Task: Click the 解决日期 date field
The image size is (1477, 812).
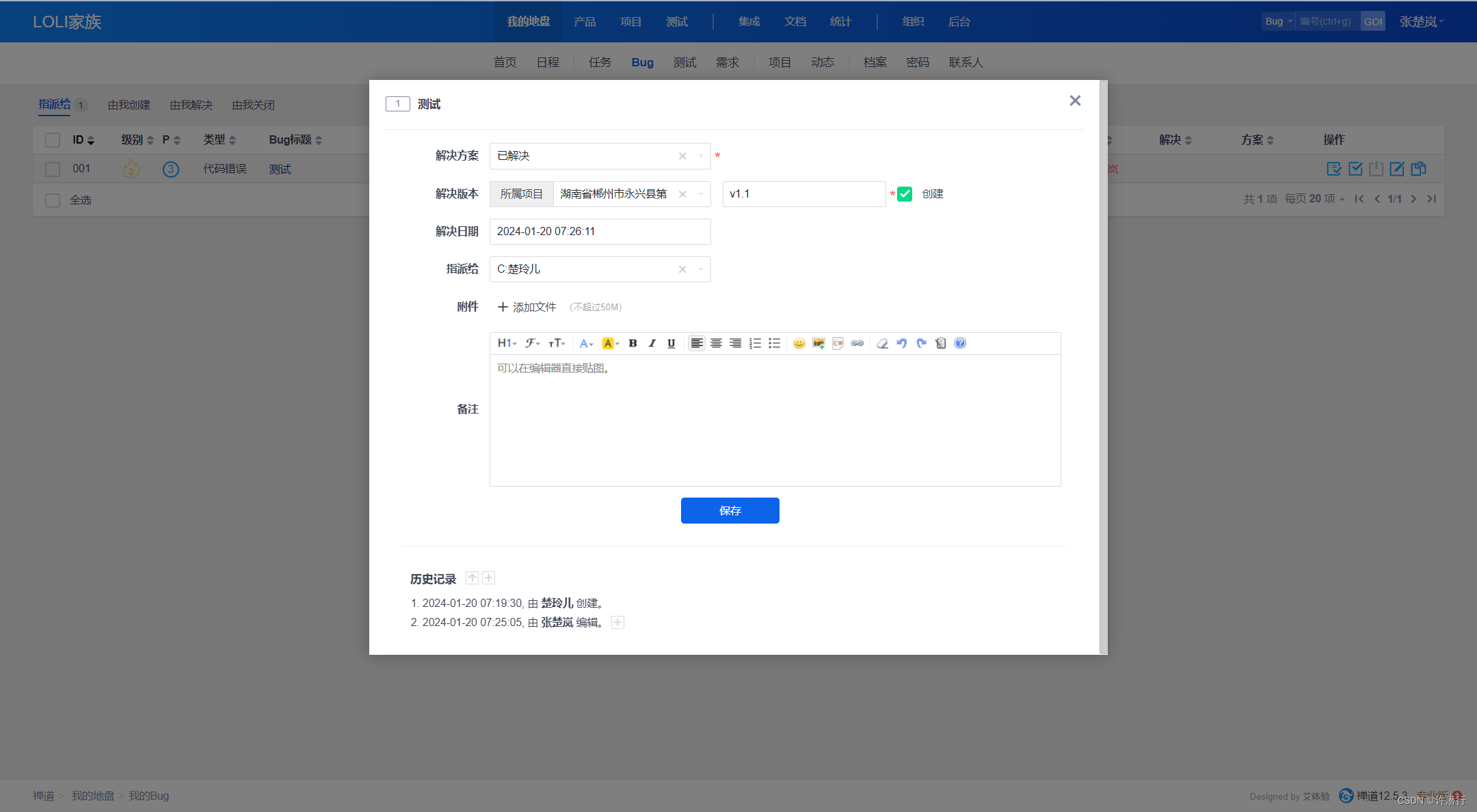Action: pyautogui.click(x=600, y=232)
